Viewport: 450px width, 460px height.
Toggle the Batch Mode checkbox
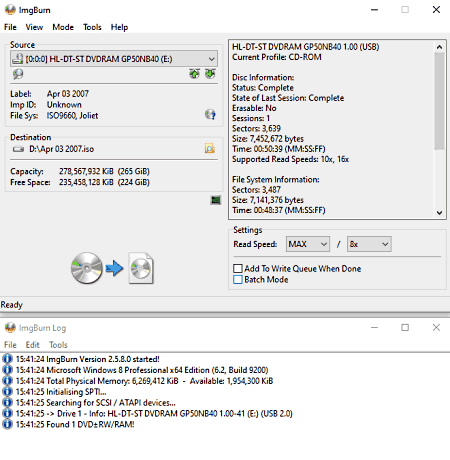[x=238, y=279]
